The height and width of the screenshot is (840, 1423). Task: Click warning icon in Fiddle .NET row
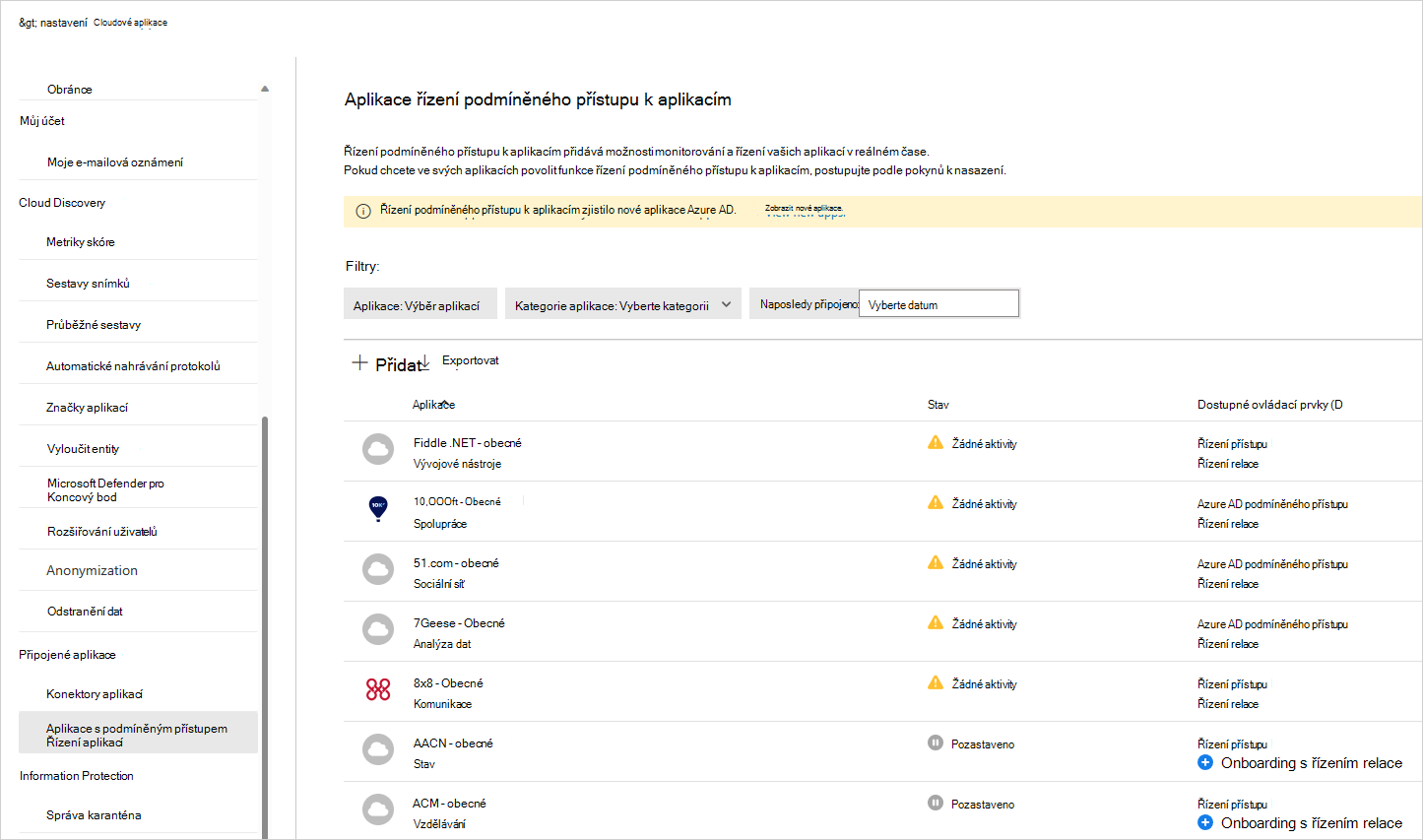(x=936, y=442)
